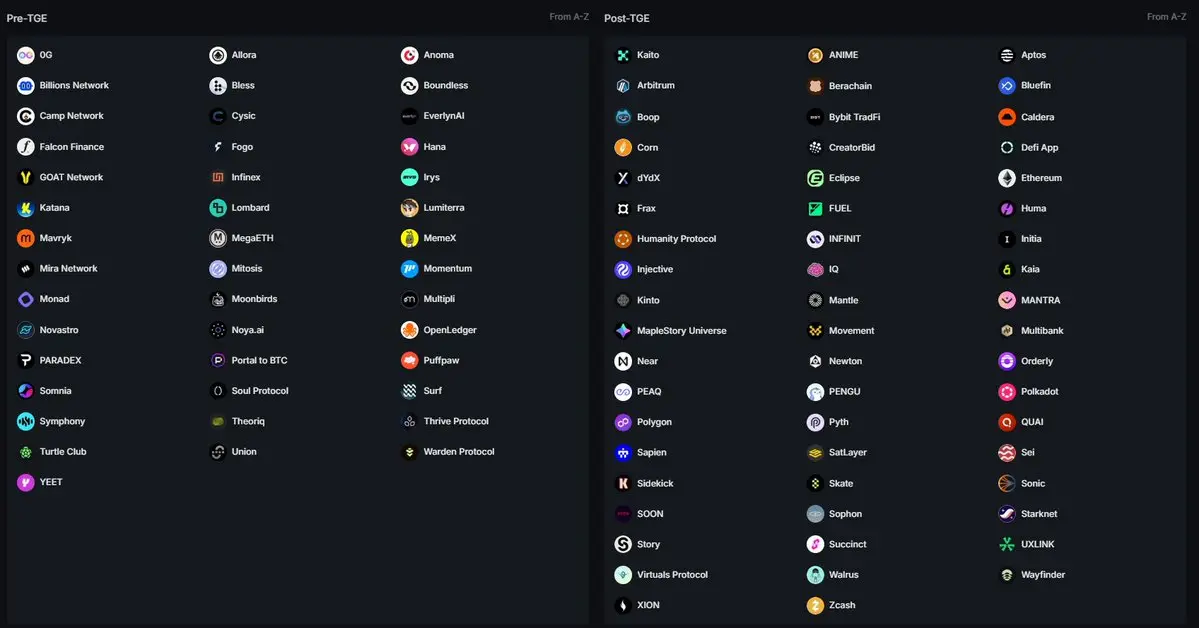The height and width of the screenshot is (628, 1199).
Task: Open the Thrive Protocol project link
Action: click(x=445, y=421)
